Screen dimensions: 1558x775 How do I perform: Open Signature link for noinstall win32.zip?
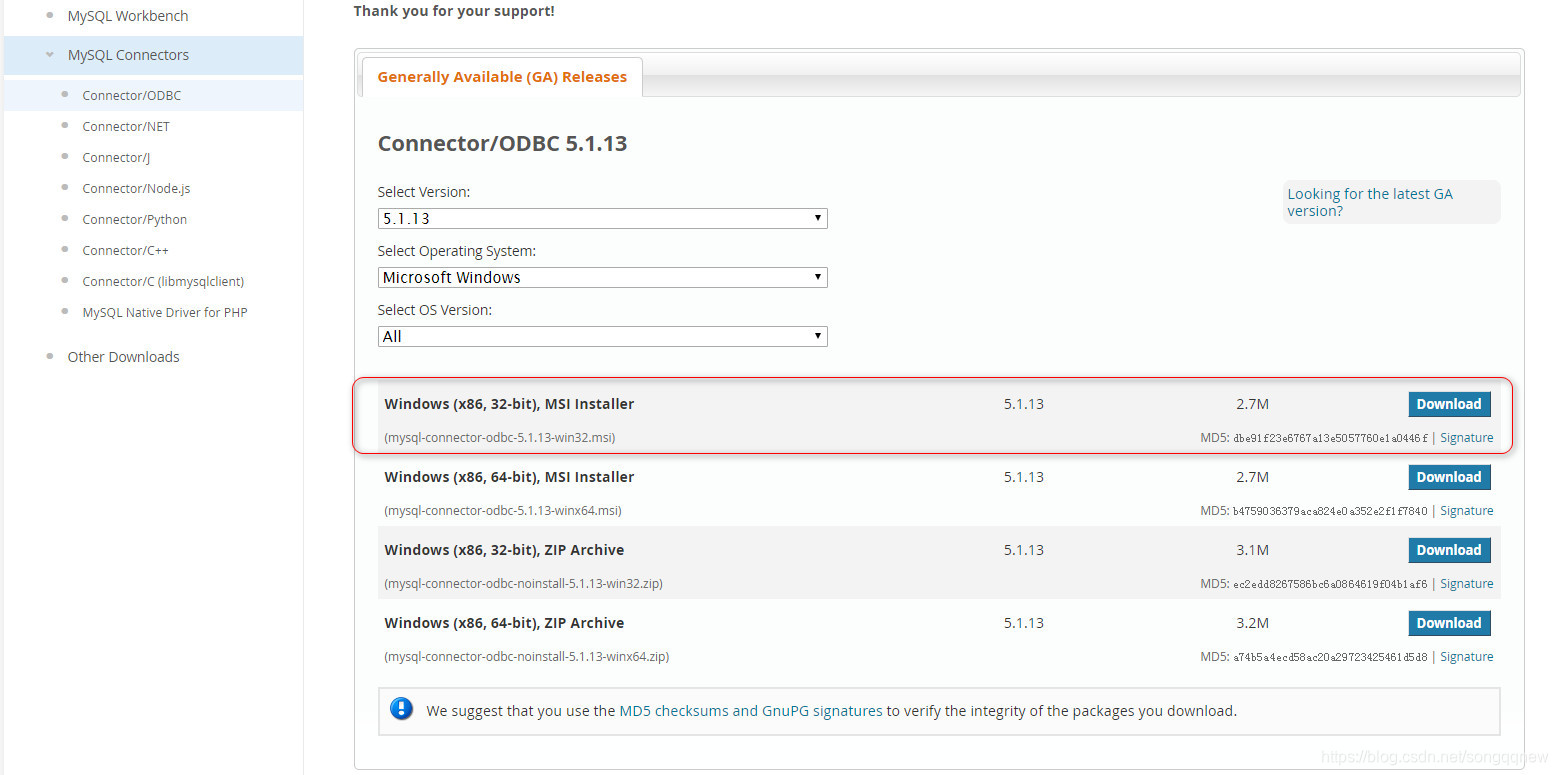coord(1466,584)
